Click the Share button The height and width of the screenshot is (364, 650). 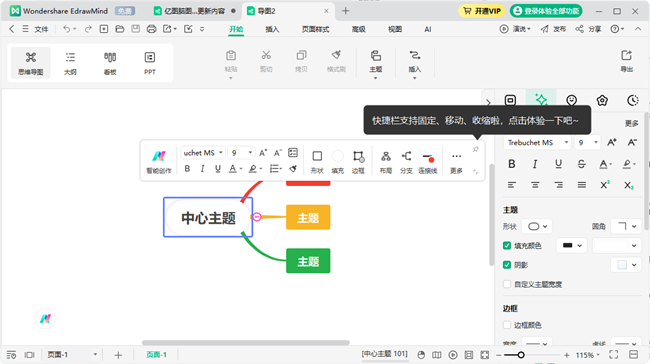pos(588,29)
